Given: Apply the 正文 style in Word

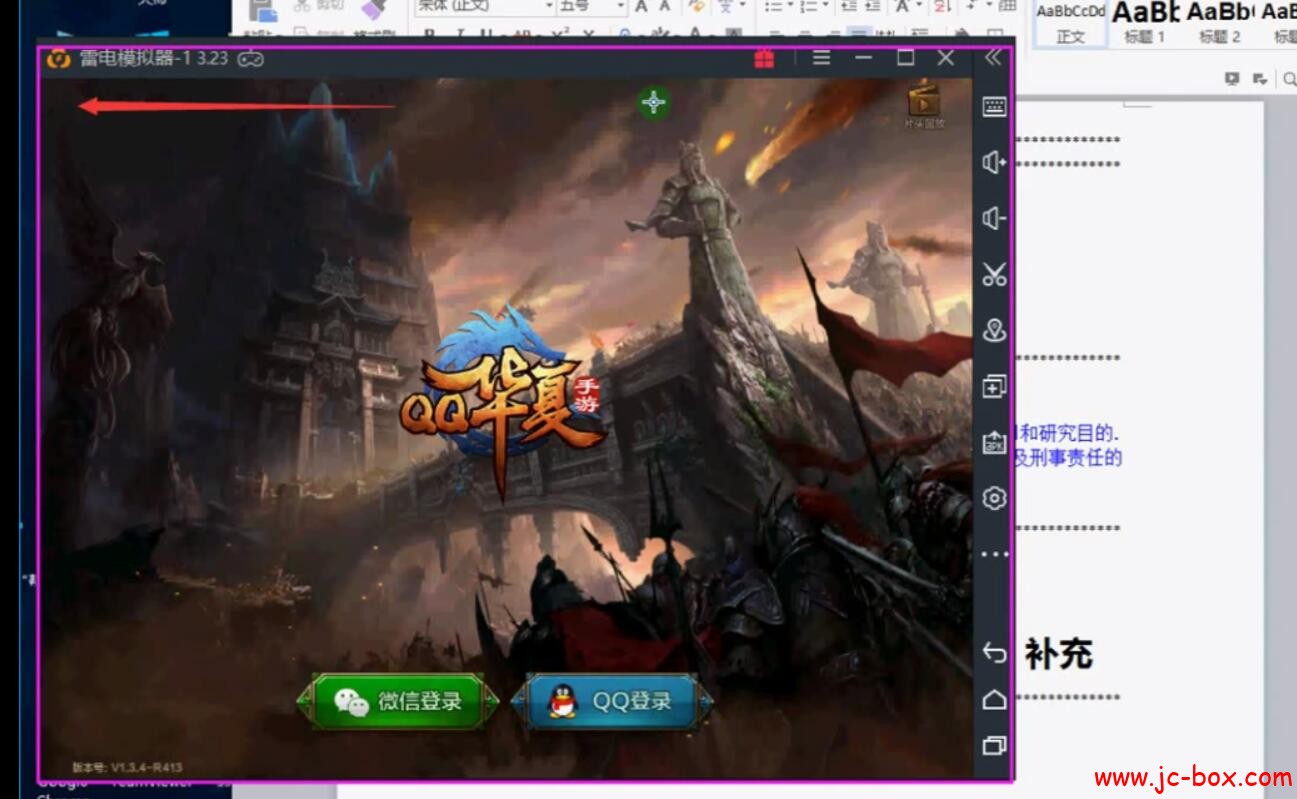Looking at the screenshot, I should [1070, 24].
